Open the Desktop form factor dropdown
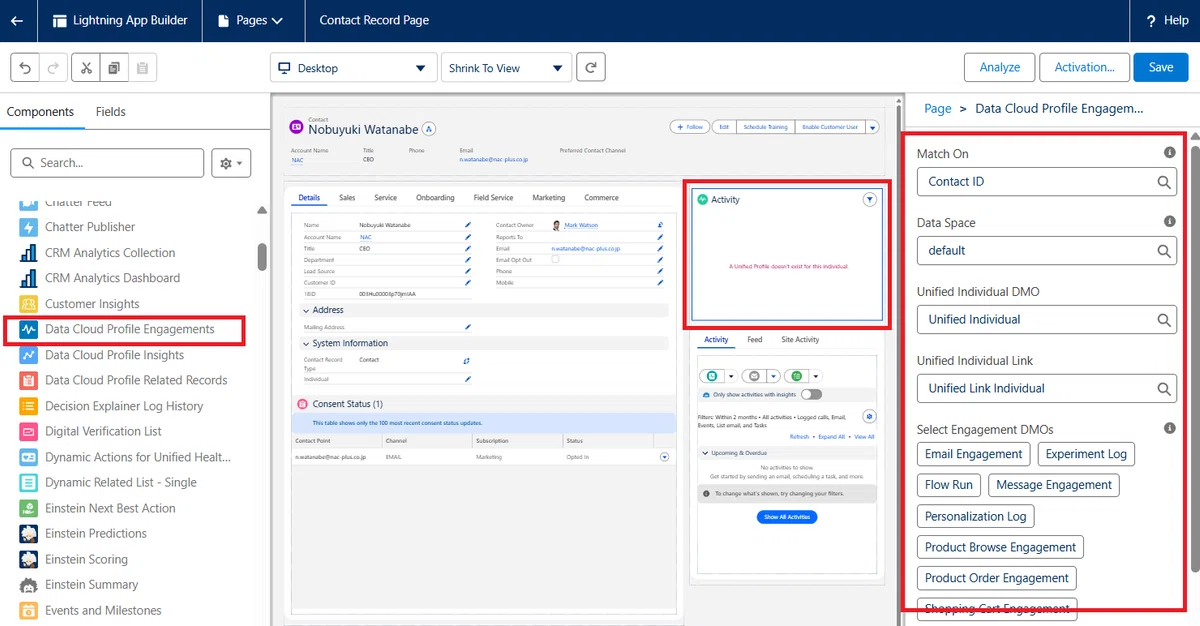 [354, 68]
